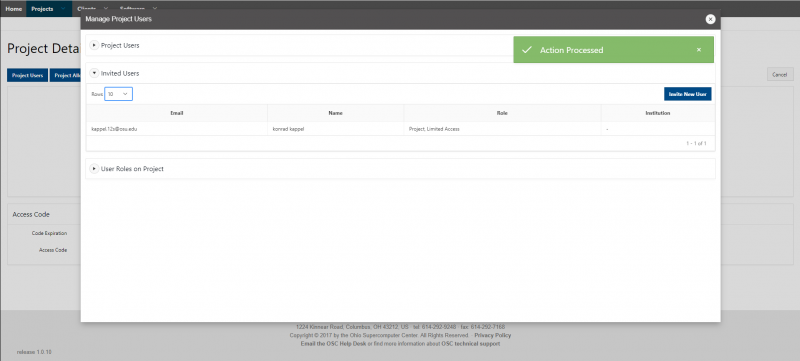800x361 pixels.
Task: Select the konrad kappel name cell
Action: 336,129
